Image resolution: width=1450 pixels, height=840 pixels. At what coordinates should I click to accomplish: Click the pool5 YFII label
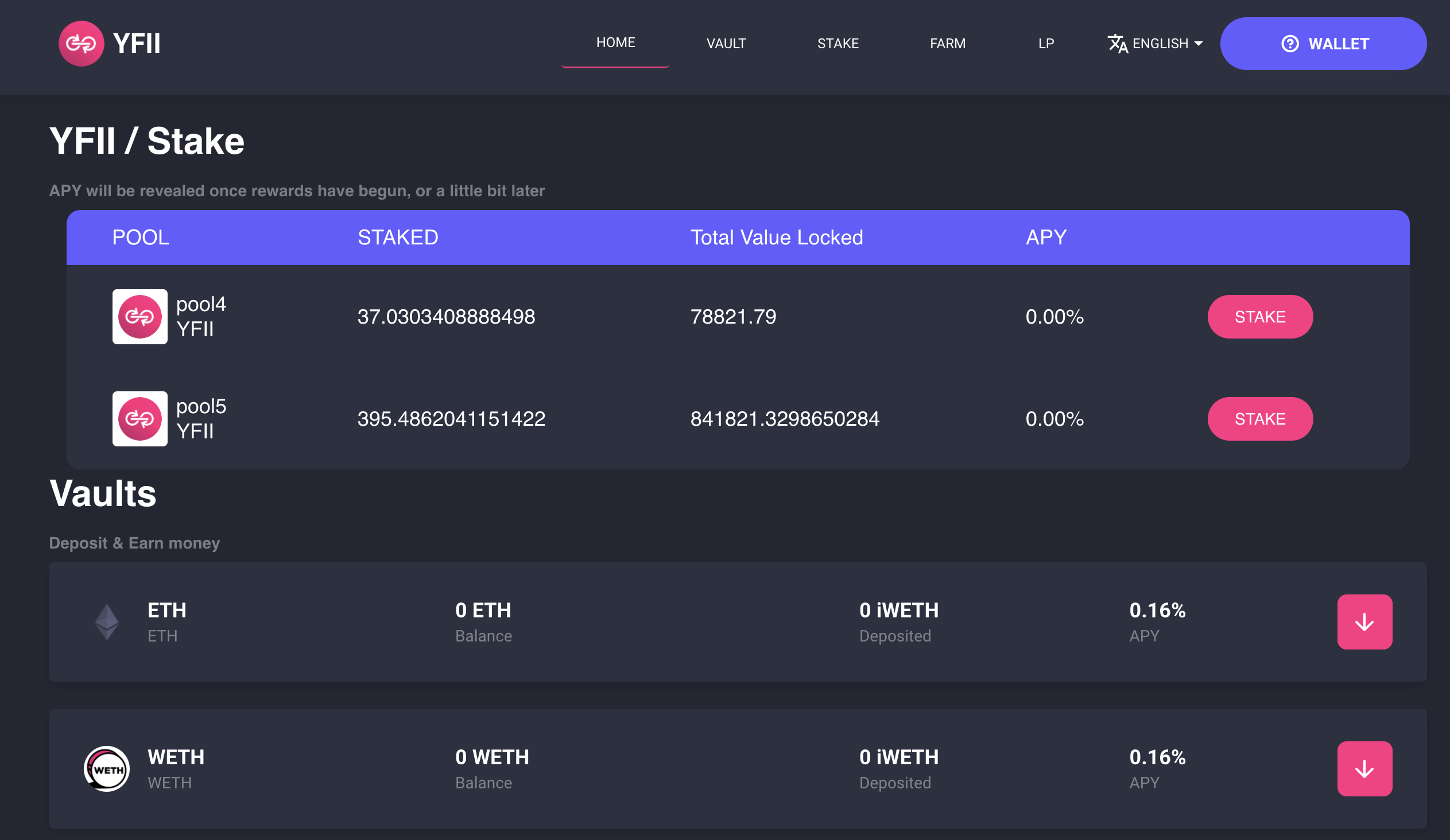point(201,419)
